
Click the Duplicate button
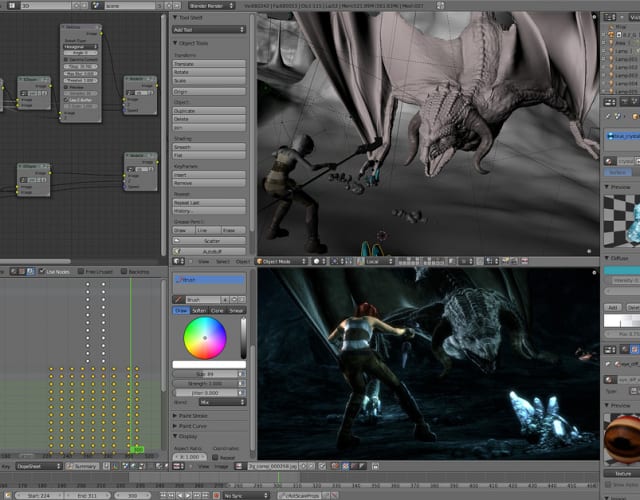(209, 111)
